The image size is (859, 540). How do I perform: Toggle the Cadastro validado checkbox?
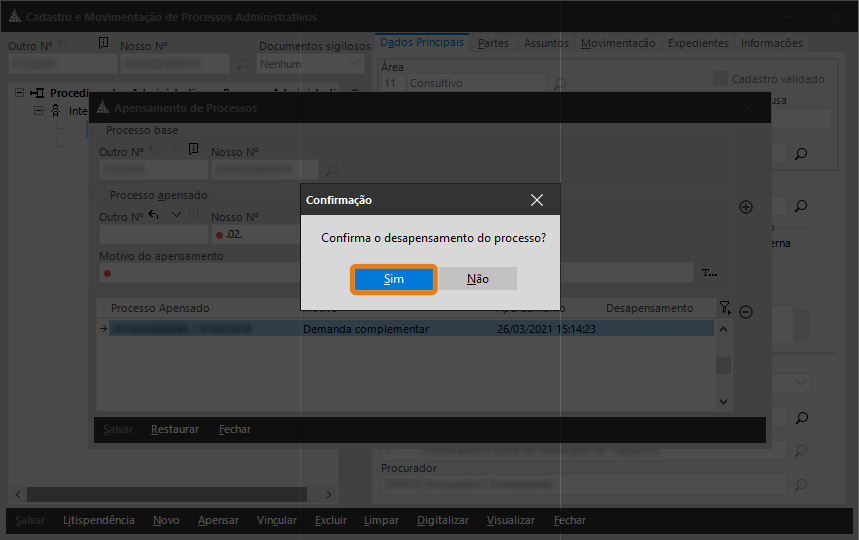pyautogui.click(x=719, y=79)
